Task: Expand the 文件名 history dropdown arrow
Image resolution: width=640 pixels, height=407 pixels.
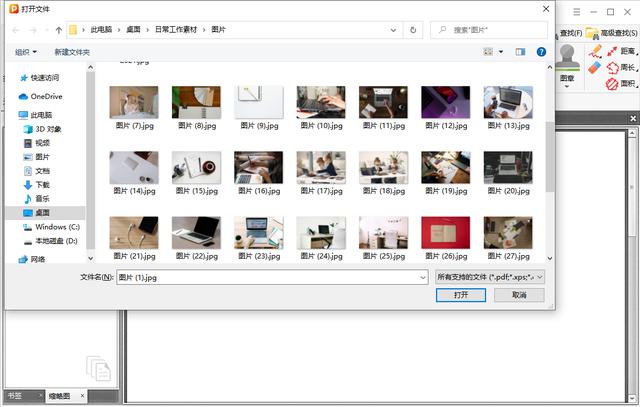Action: (x=423, y=277)
